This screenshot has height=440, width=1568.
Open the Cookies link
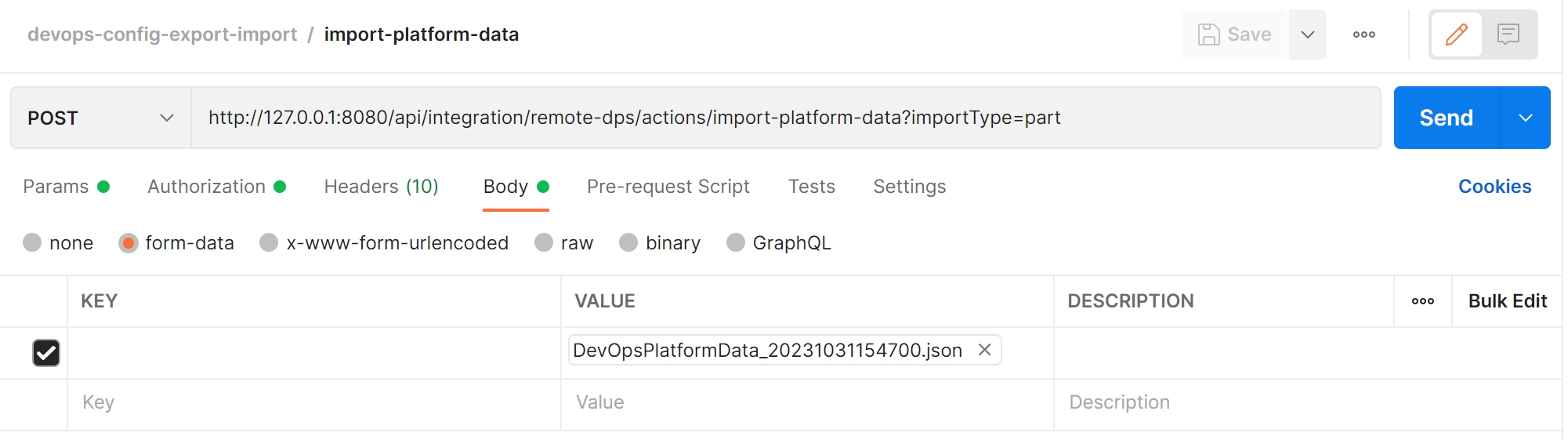(x=1494, y=187)
